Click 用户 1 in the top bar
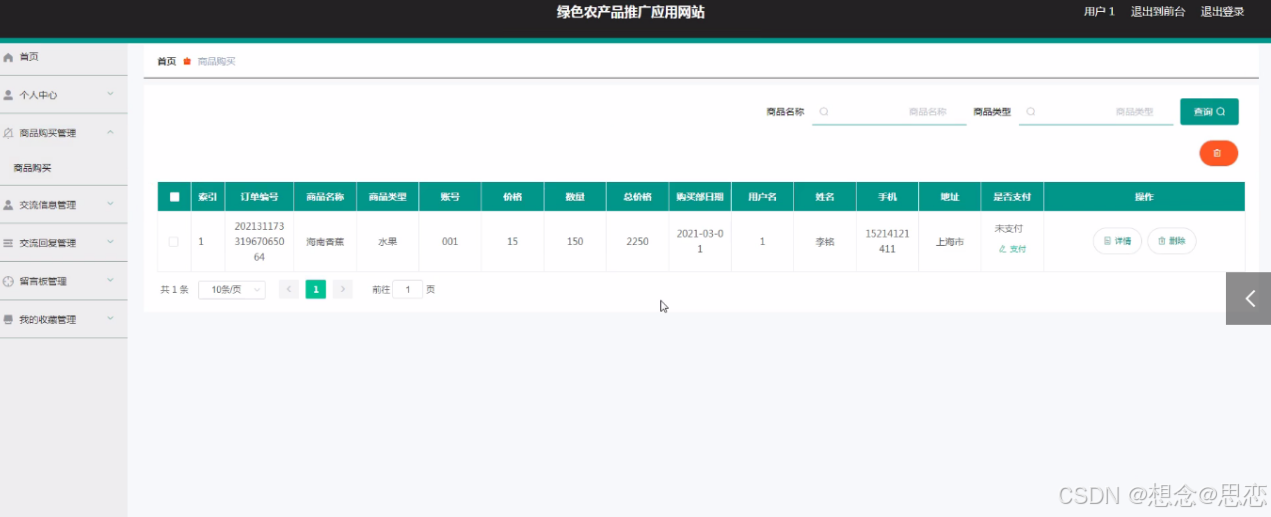This screenshot has width=1271, height=517. point(1099,12)
